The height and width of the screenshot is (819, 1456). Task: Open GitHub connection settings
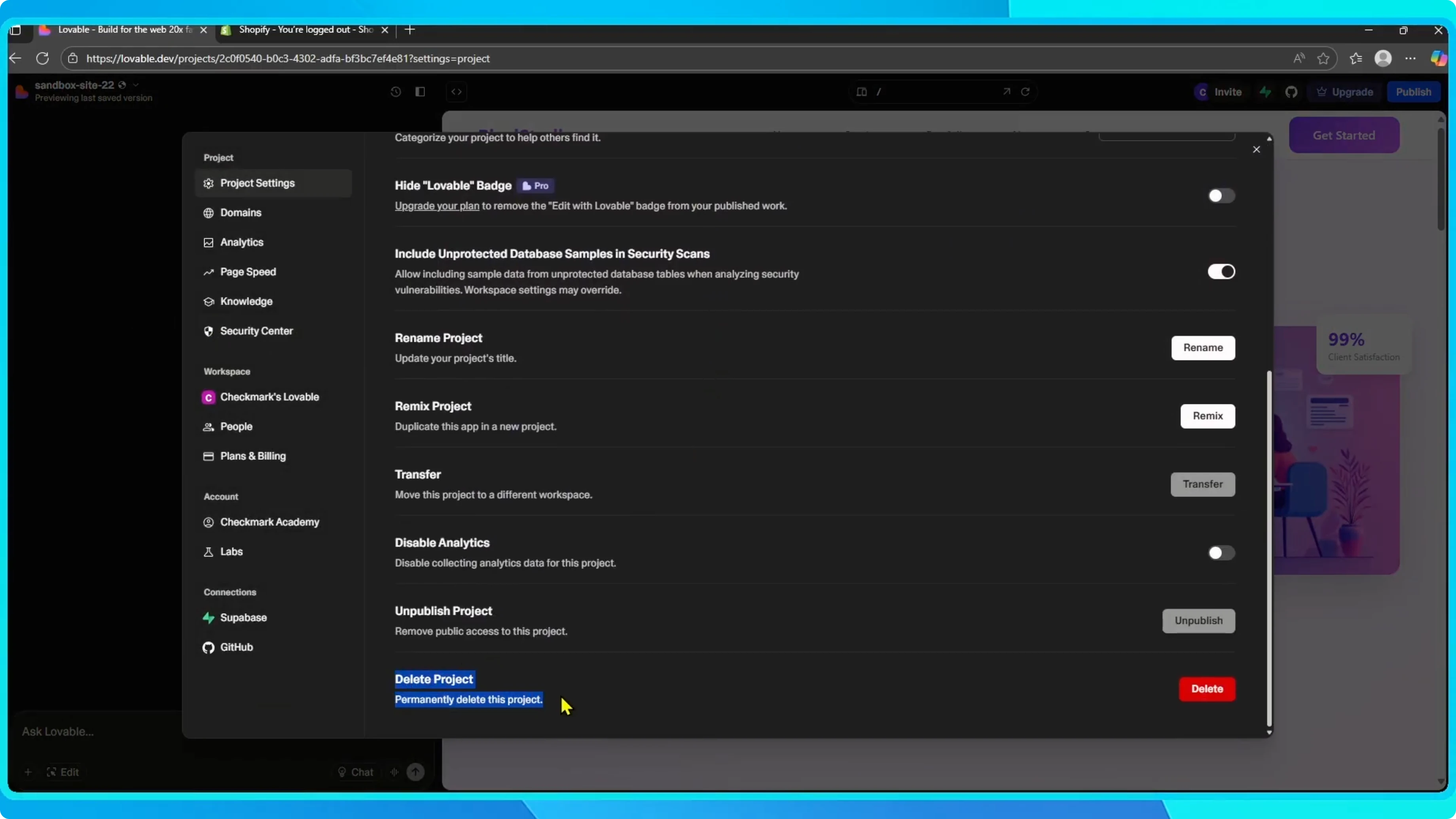point(273,647)
